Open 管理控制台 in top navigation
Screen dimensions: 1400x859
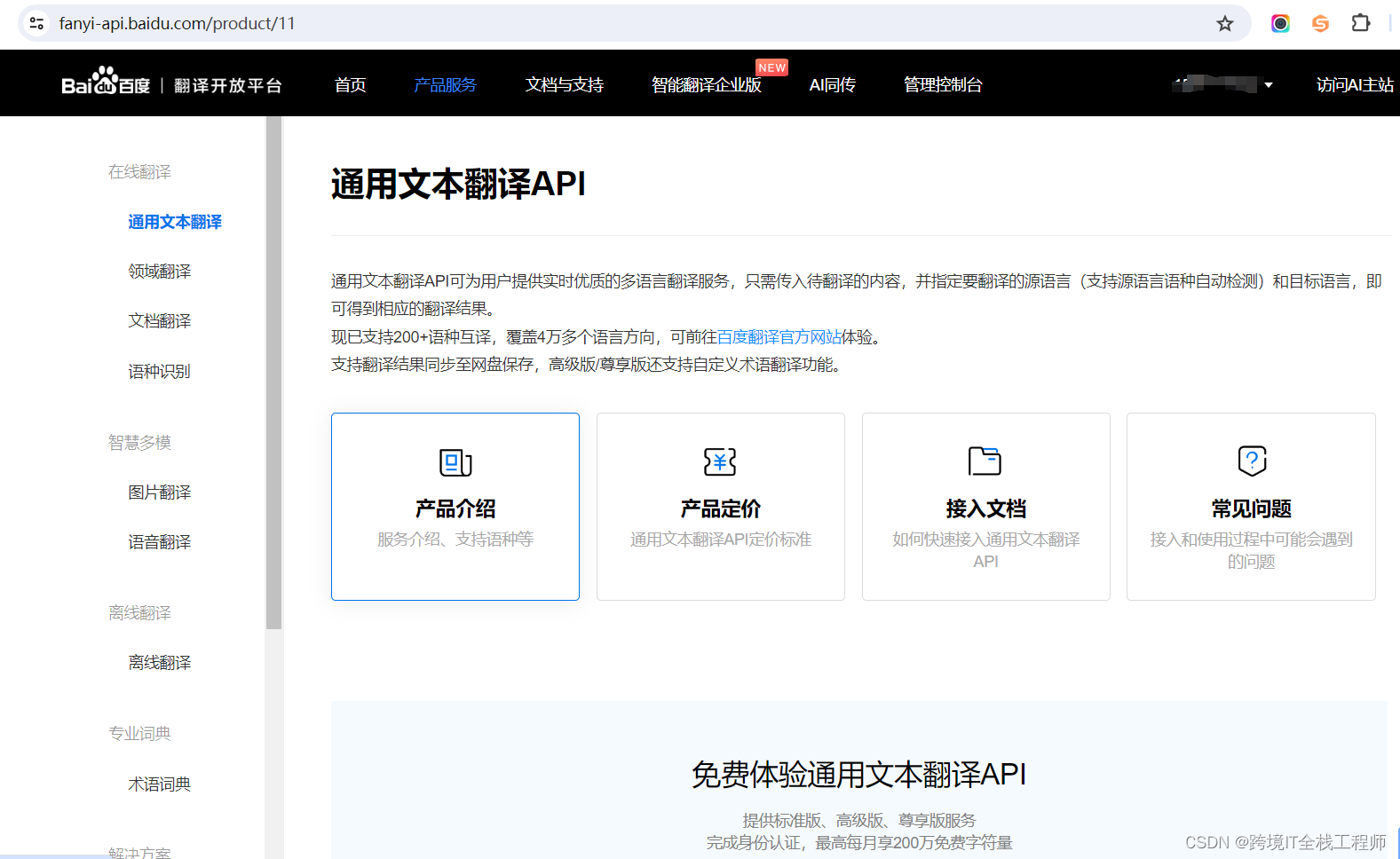click(943, 85)
